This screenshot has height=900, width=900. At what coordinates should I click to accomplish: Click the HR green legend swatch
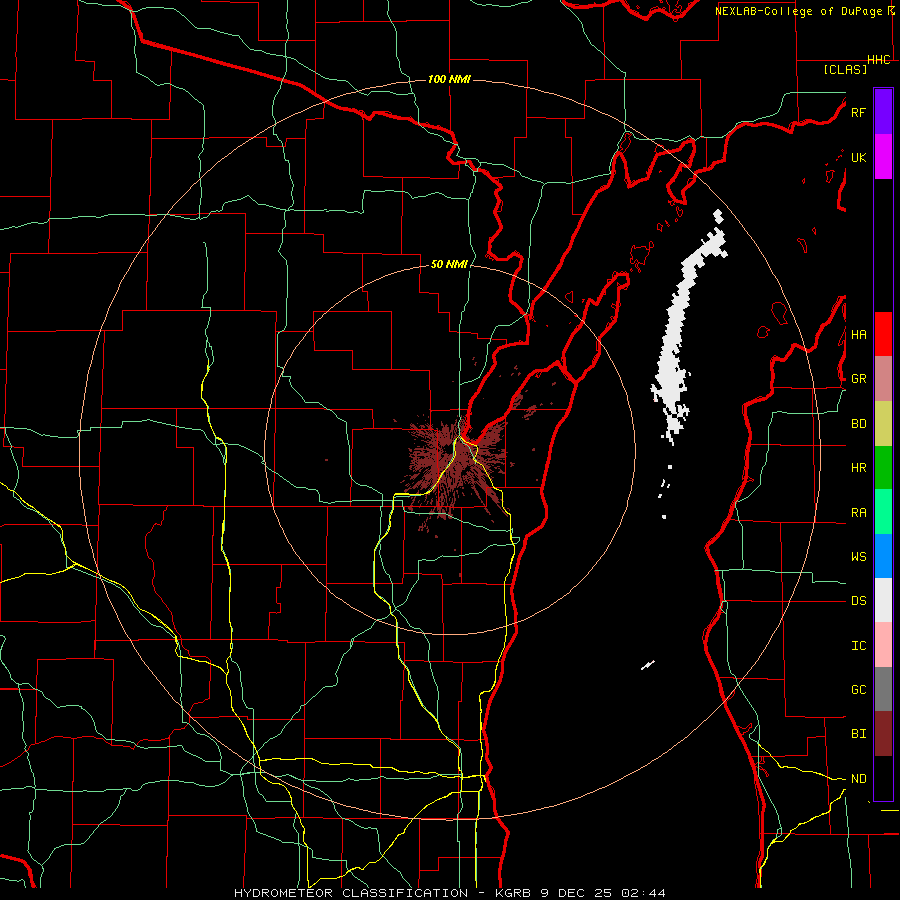pos(883,468)
